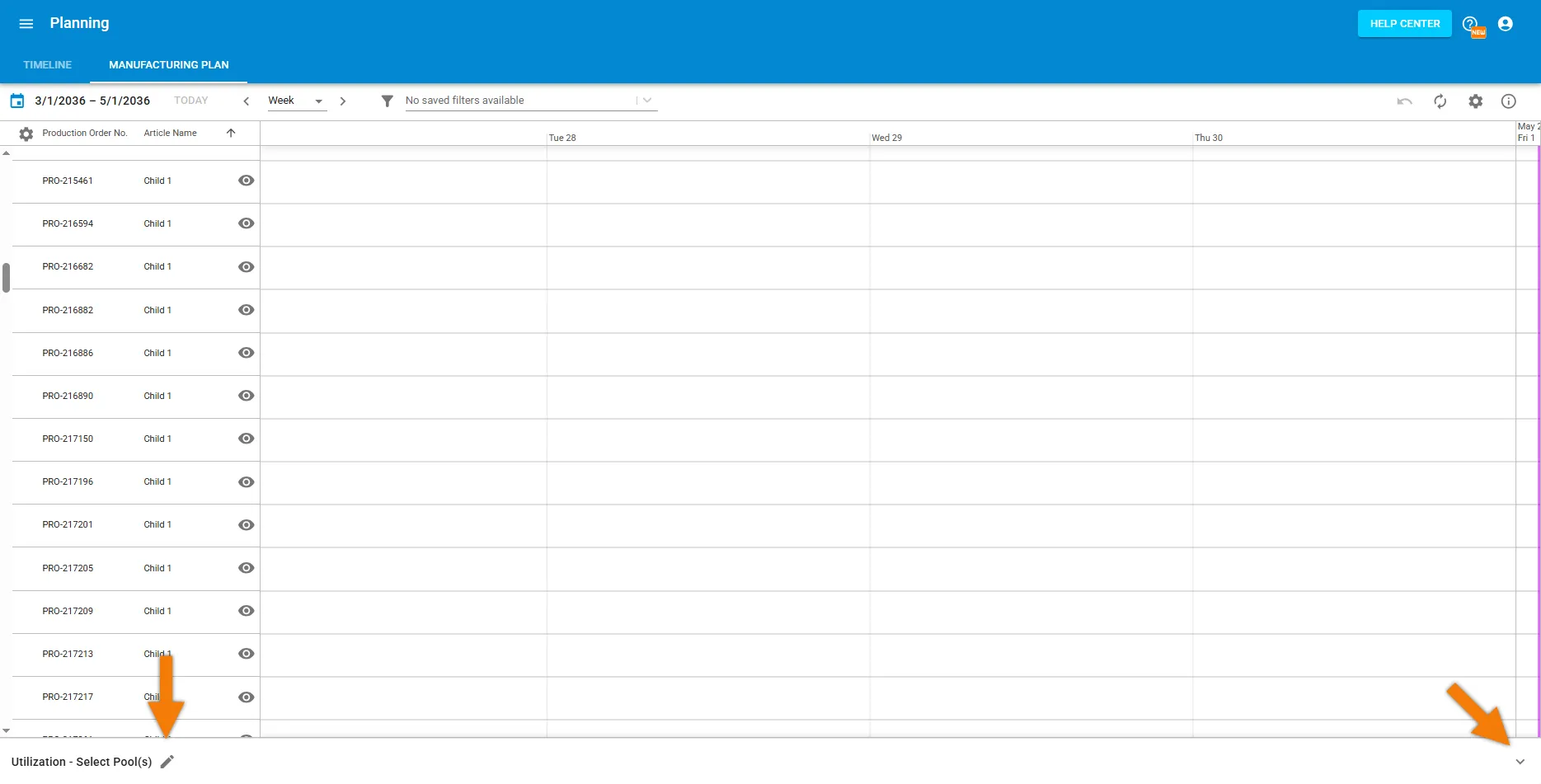Toggle visibility of PRO-217150
The image size is (1541, 784).
point(246,439)
